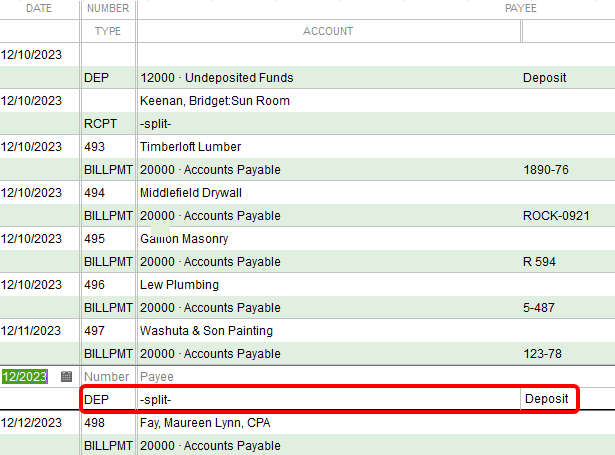615x455 pixels.
Task: Click BILLPMT type under check 497
Action: pyautogui.click(x=108, y=354)
